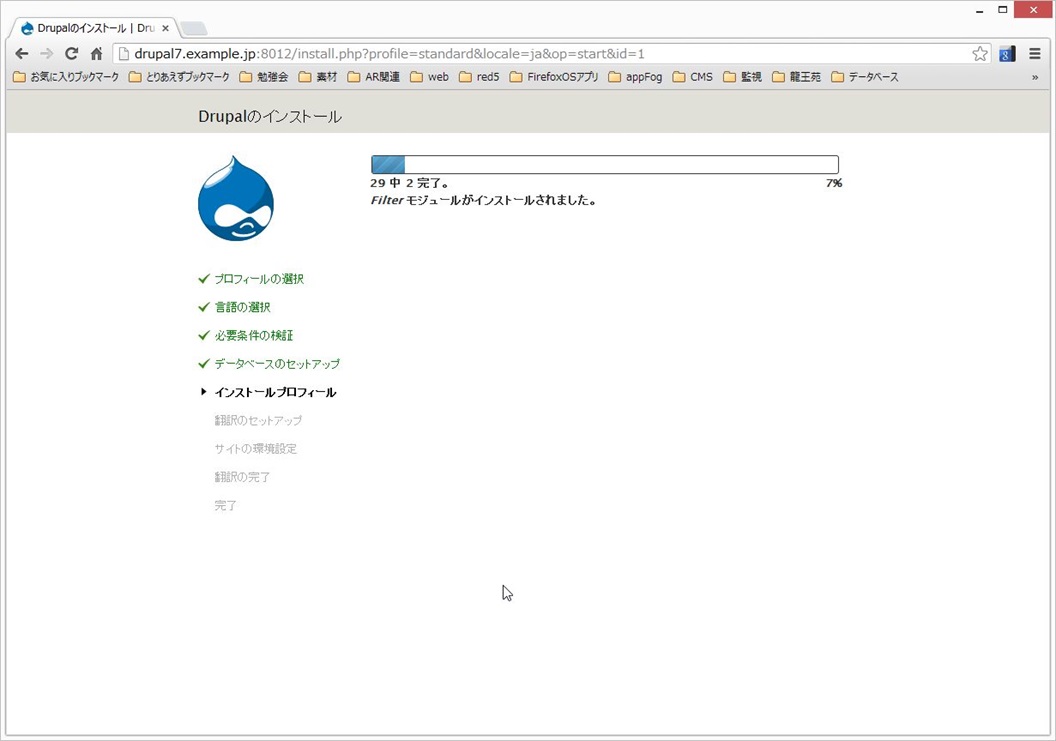Click the browser forward arrow
The image size is (1056, 741).
click(x=46, y=54)
